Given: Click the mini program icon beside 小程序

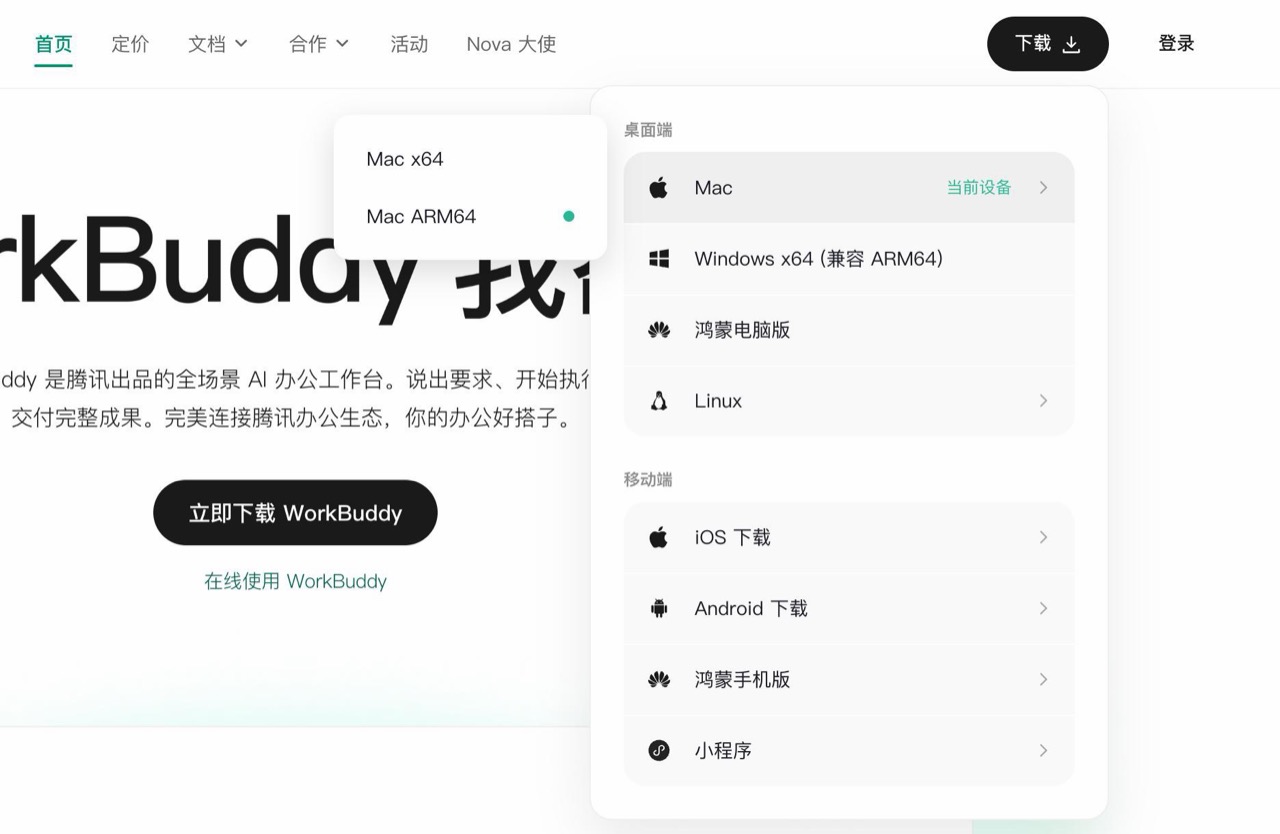Looking at the screenshot, I should (658, 750).
